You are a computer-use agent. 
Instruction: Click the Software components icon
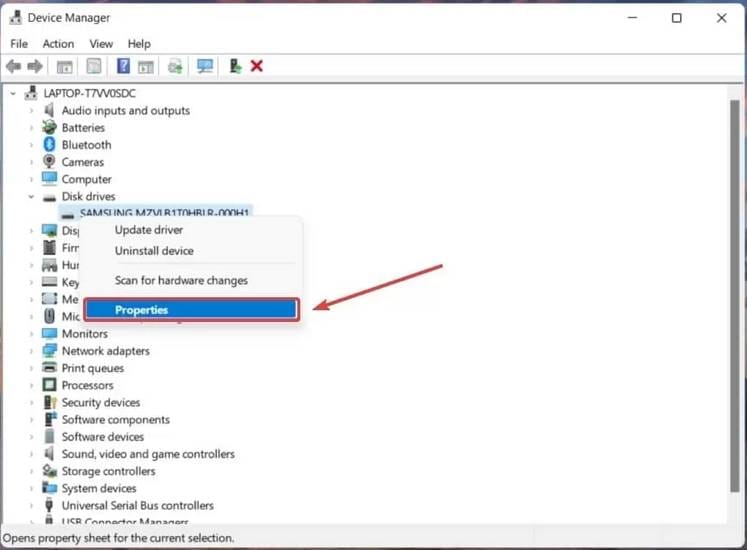50,419
